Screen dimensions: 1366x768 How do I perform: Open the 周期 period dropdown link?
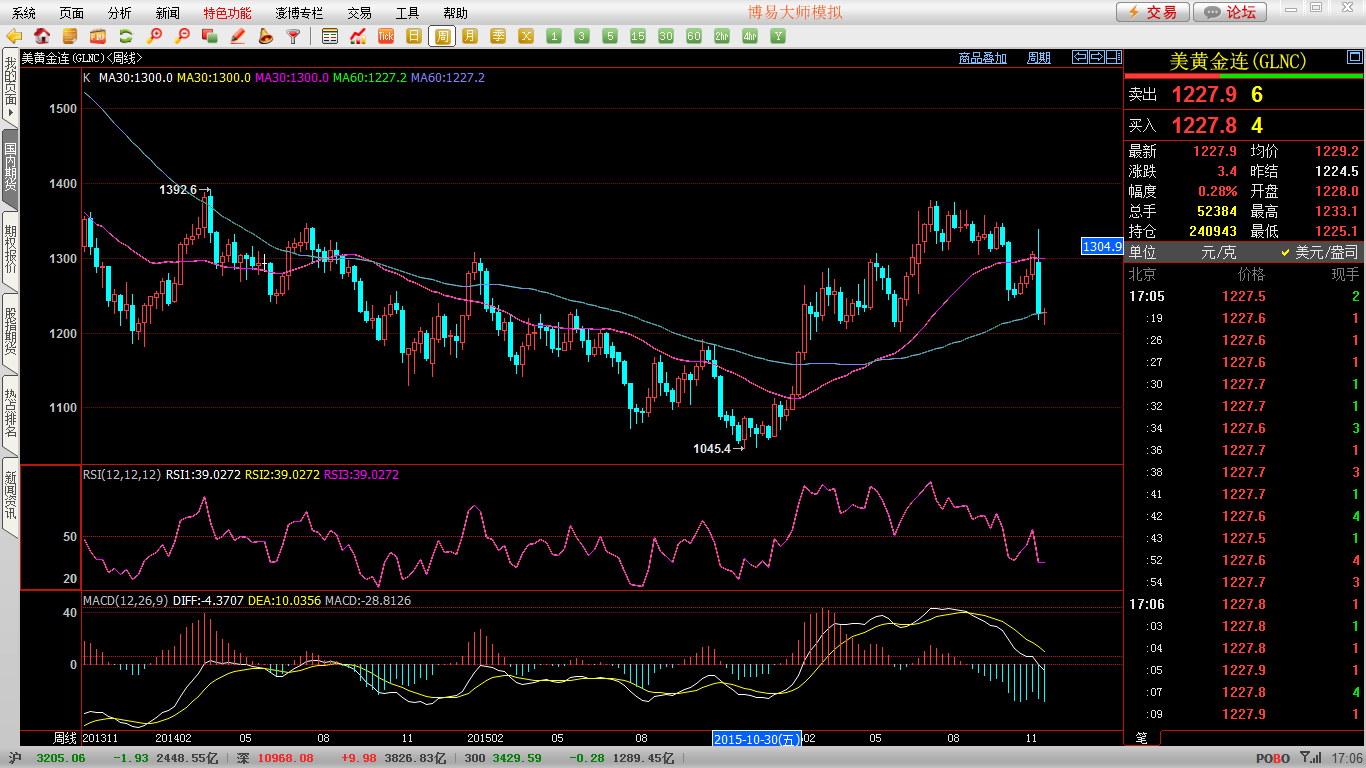pyautogui.click(x=1039, y=58)
